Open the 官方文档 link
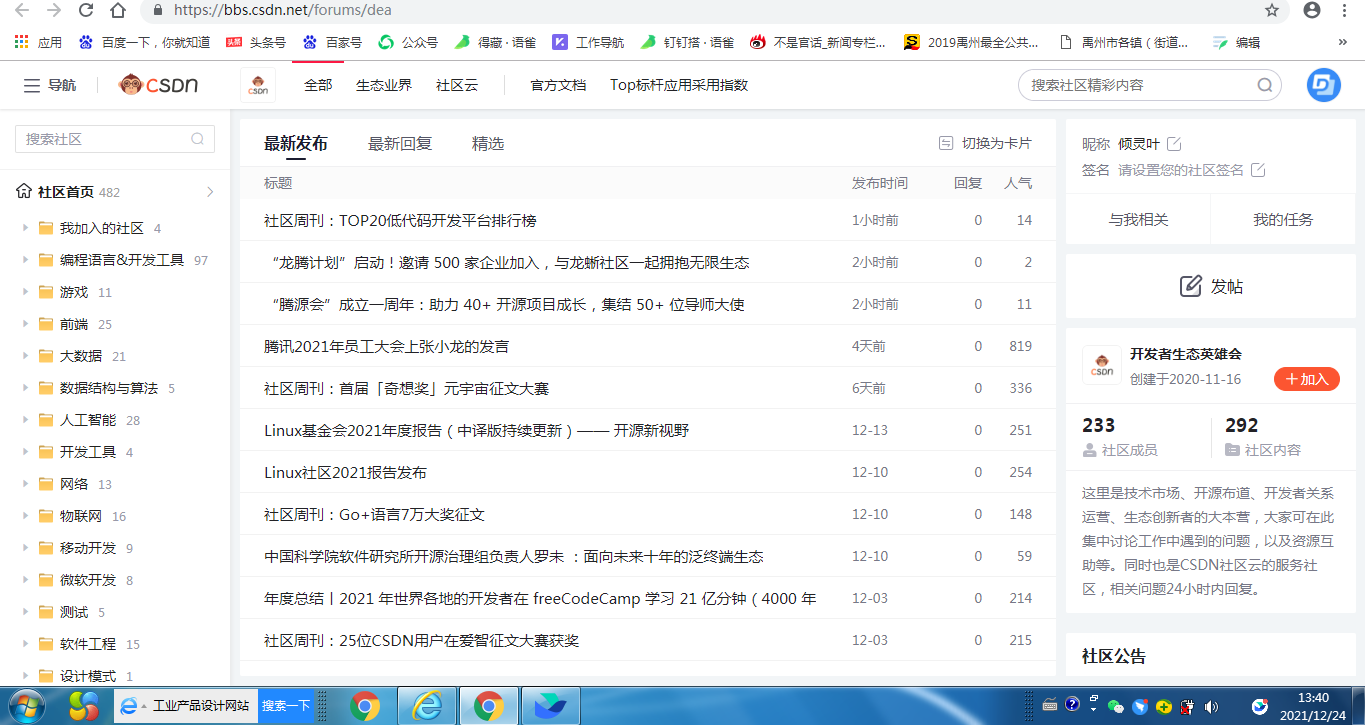Image resolution: width=1365 pixels, height=725 pixels. (558, 85)
